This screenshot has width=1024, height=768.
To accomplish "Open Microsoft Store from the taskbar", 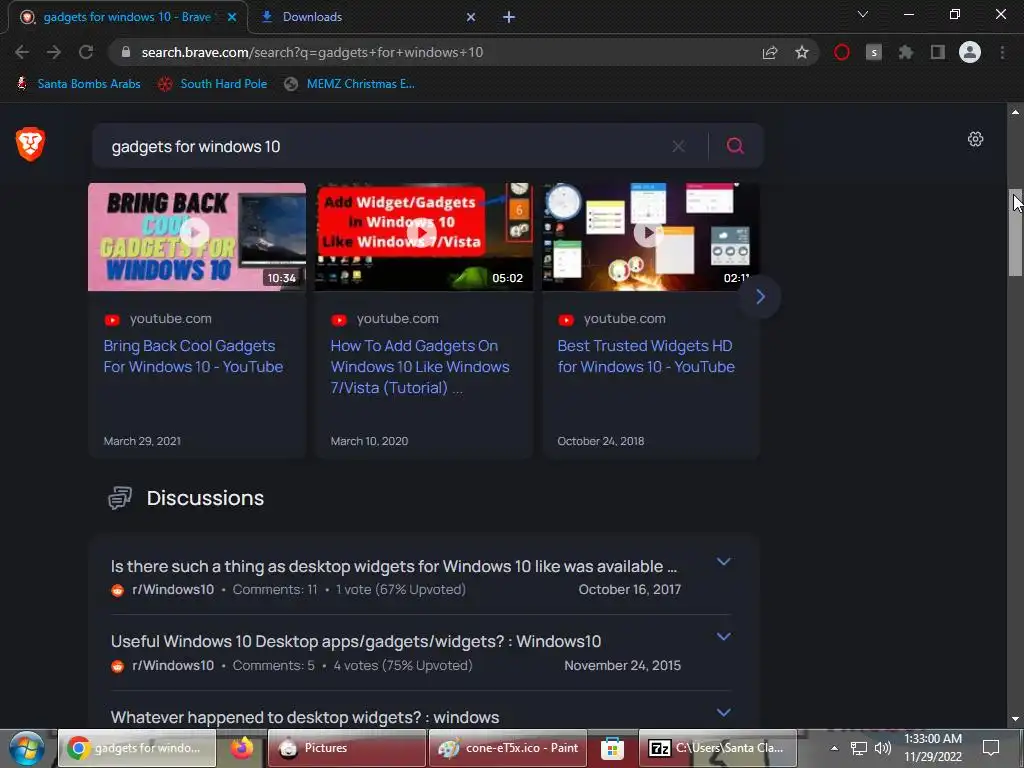I will (x=612, y=748).
